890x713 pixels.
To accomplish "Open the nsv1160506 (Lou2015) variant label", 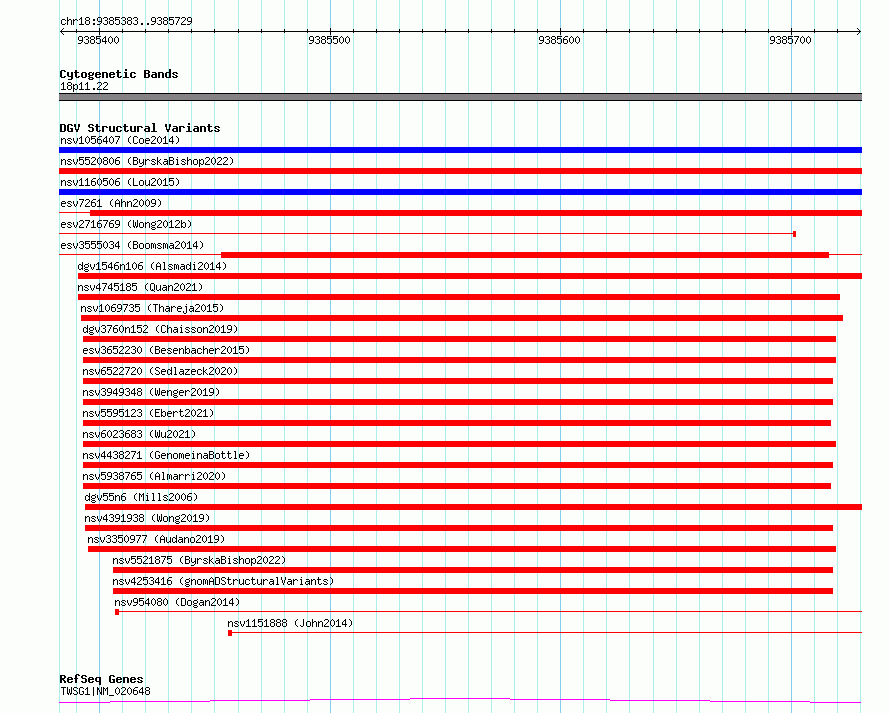I will pyautogui.click(x=120, y=182).
